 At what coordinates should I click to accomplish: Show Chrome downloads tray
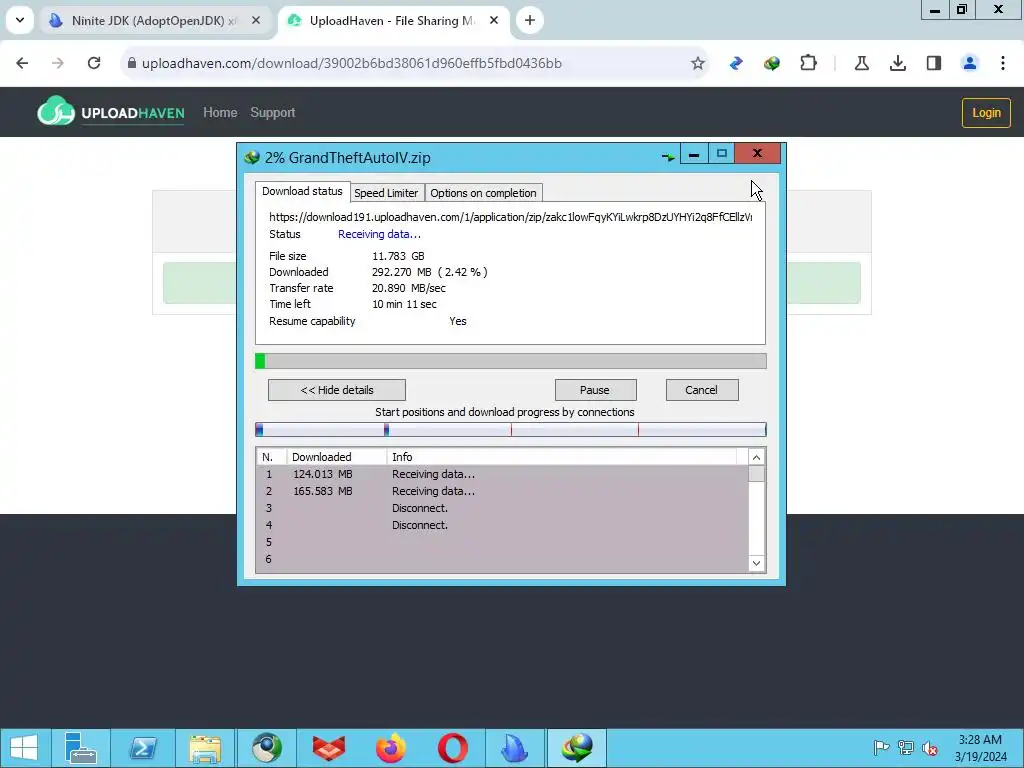point(898,63)
